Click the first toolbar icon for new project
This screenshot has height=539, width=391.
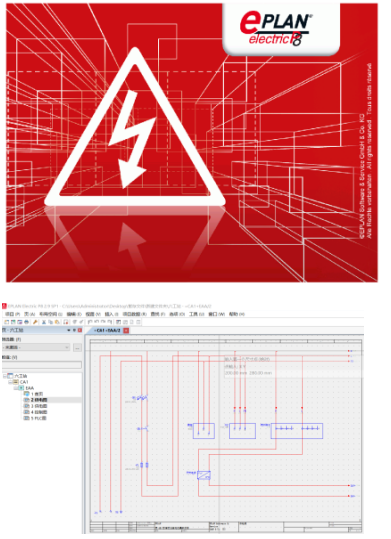(6, 322)
